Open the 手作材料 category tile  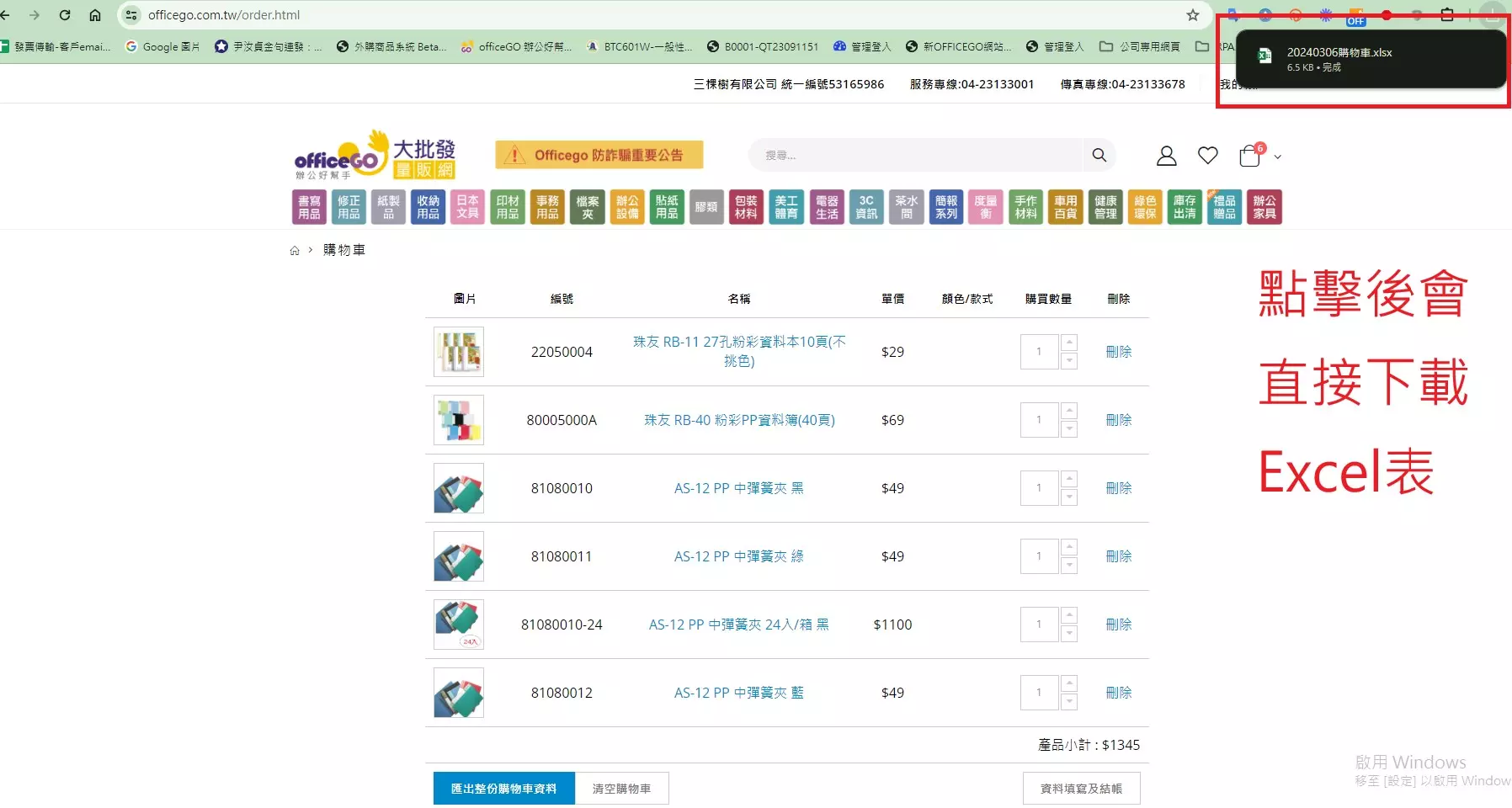point(1025,207)
